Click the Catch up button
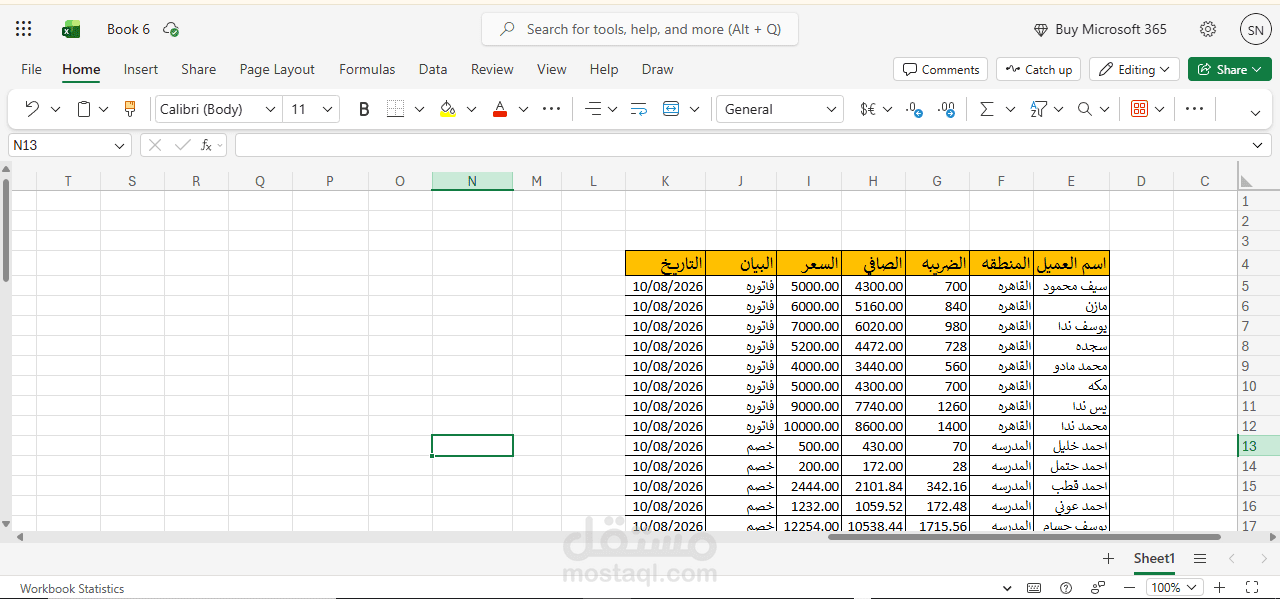Image resolution: width=1280 pixels, height=599 pixels. (1038, 69)
